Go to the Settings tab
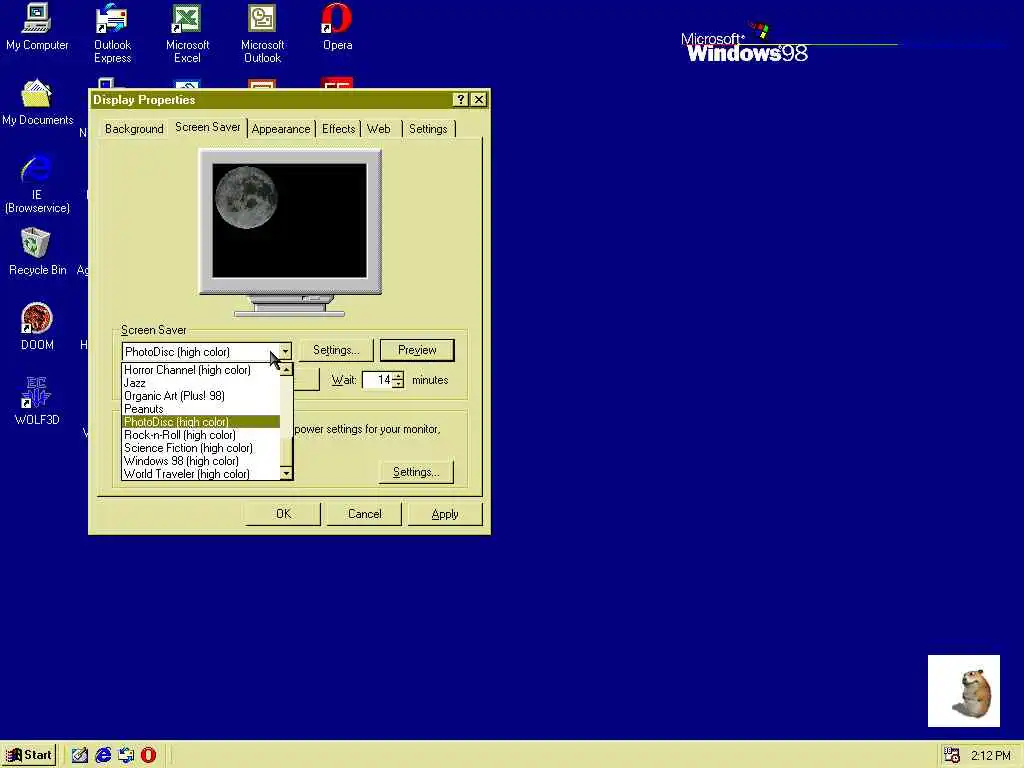Screen dimensions: 1024x768 (428, 129)
